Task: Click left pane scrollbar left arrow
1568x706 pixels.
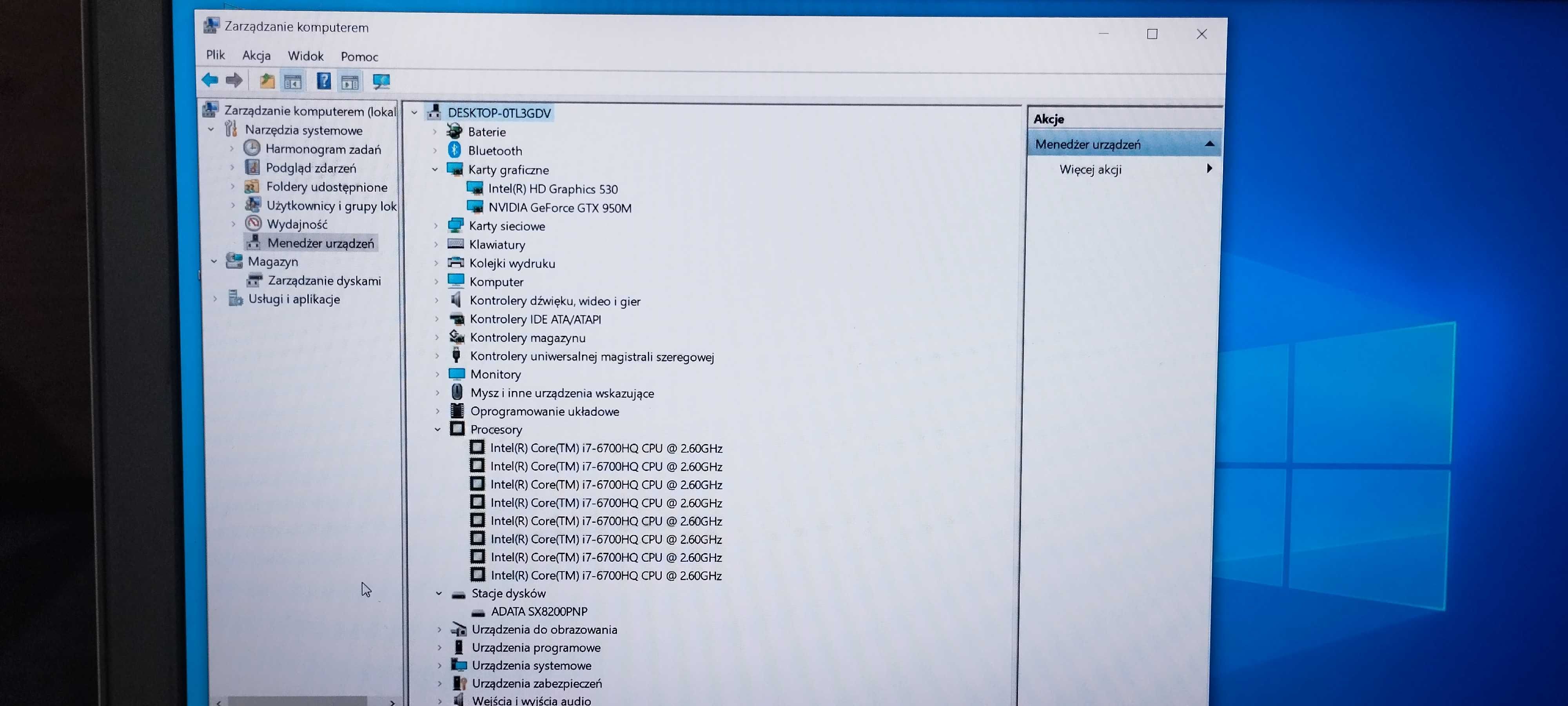Action: coord(218,702)
